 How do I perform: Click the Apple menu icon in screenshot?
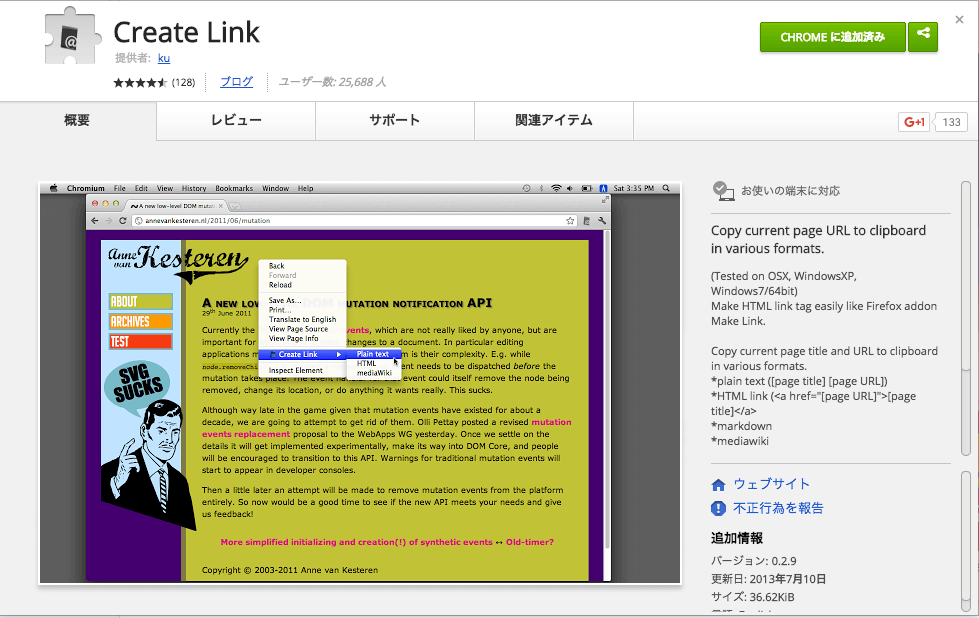click(54, 188)
